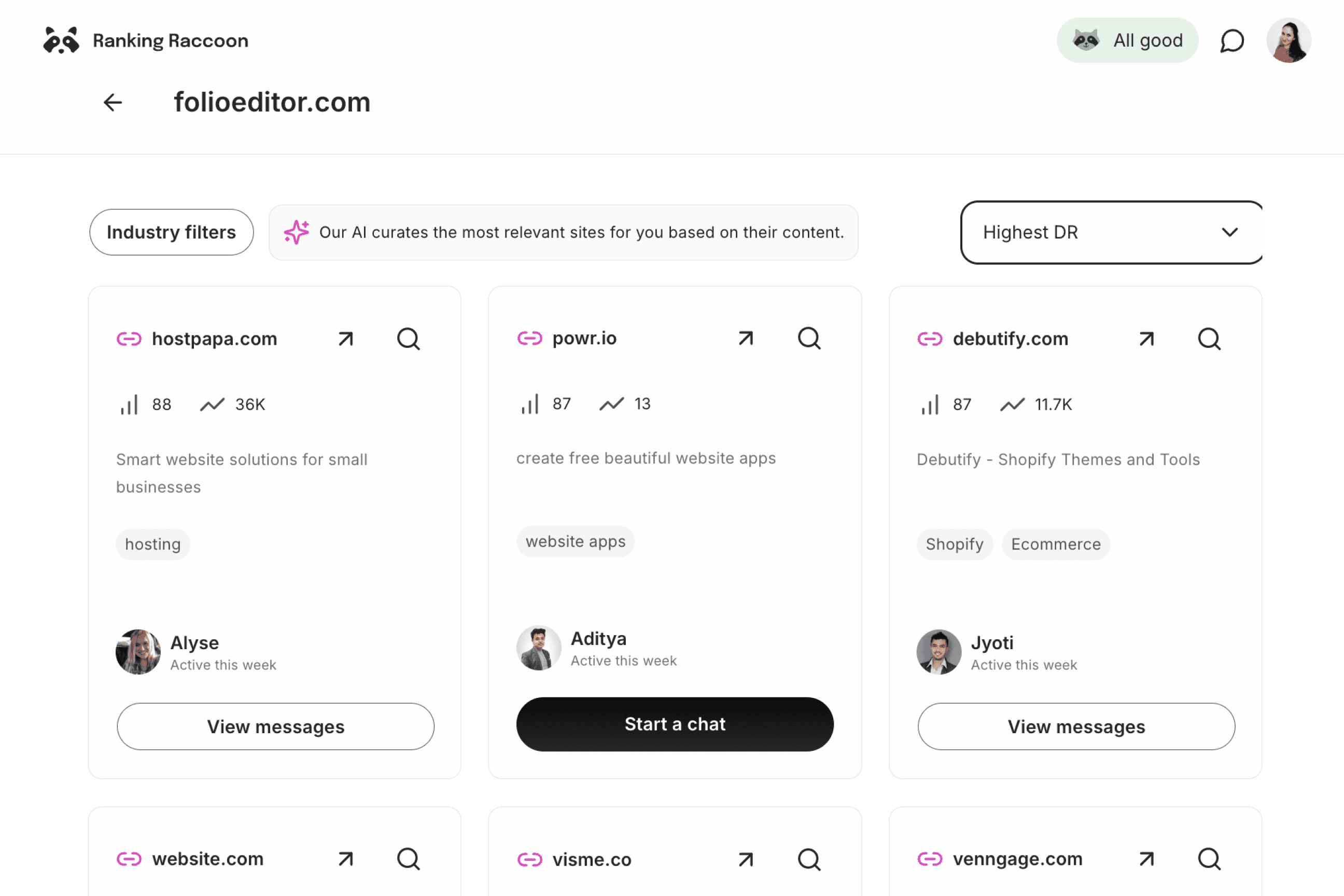Search hostpapa.com with magnifier icon

point(409,339)
